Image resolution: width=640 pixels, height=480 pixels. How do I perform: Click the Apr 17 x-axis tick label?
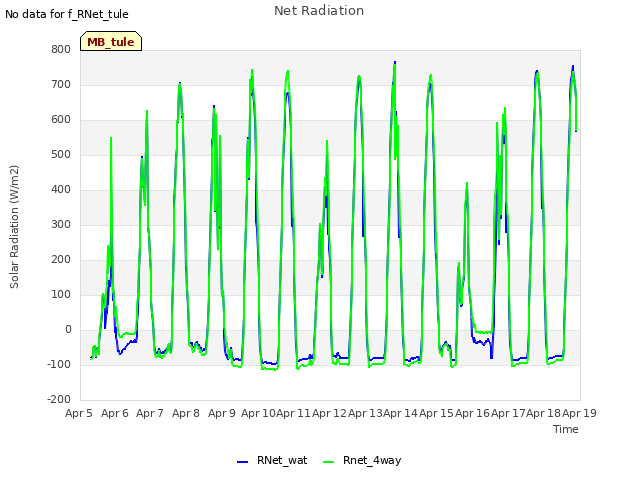(x=508, y=413)
